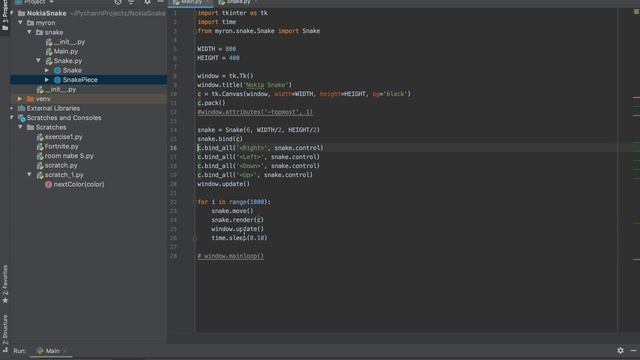The image size is (640, 360).
Task: Click the commented window.attributes line
Action: [x=255, y=112]
